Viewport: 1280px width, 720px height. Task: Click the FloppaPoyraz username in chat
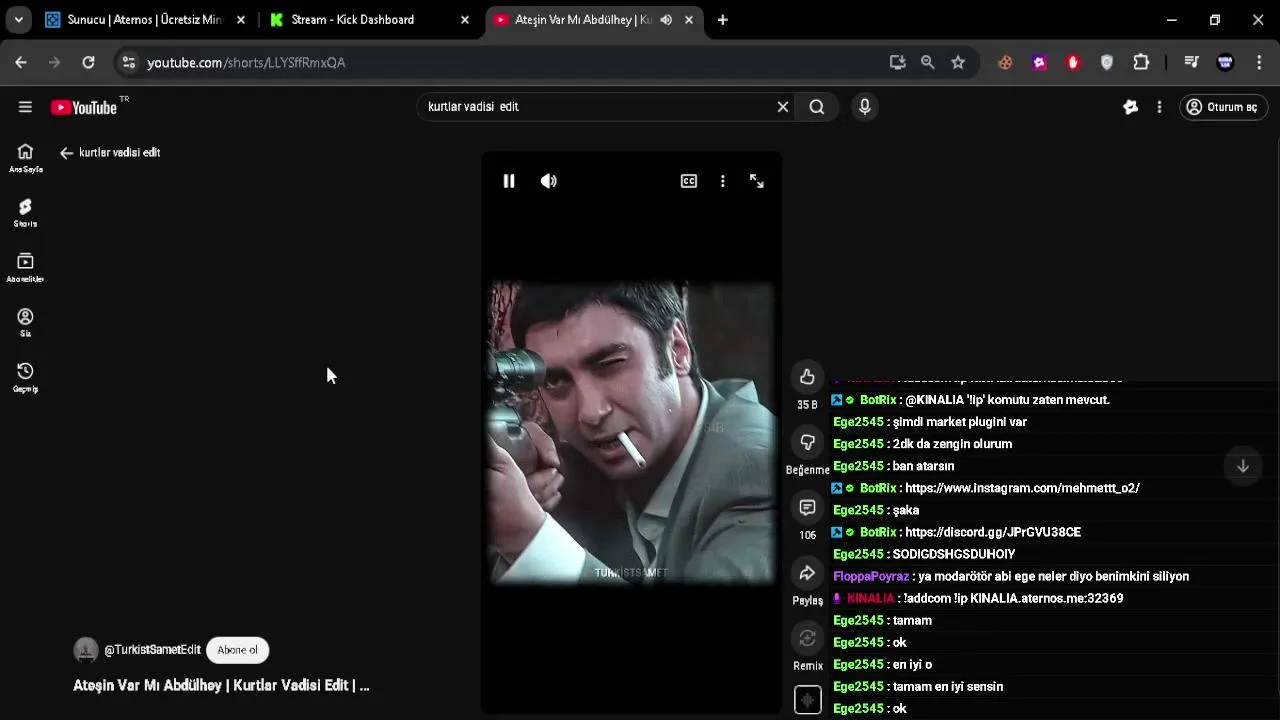pos(871,576)
